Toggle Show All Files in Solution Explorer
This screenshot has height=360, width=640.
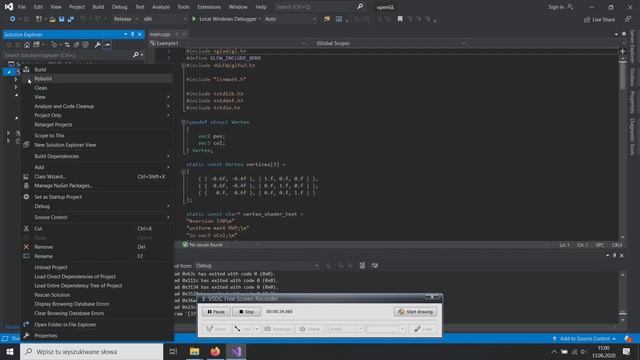[x=85, y=44]
